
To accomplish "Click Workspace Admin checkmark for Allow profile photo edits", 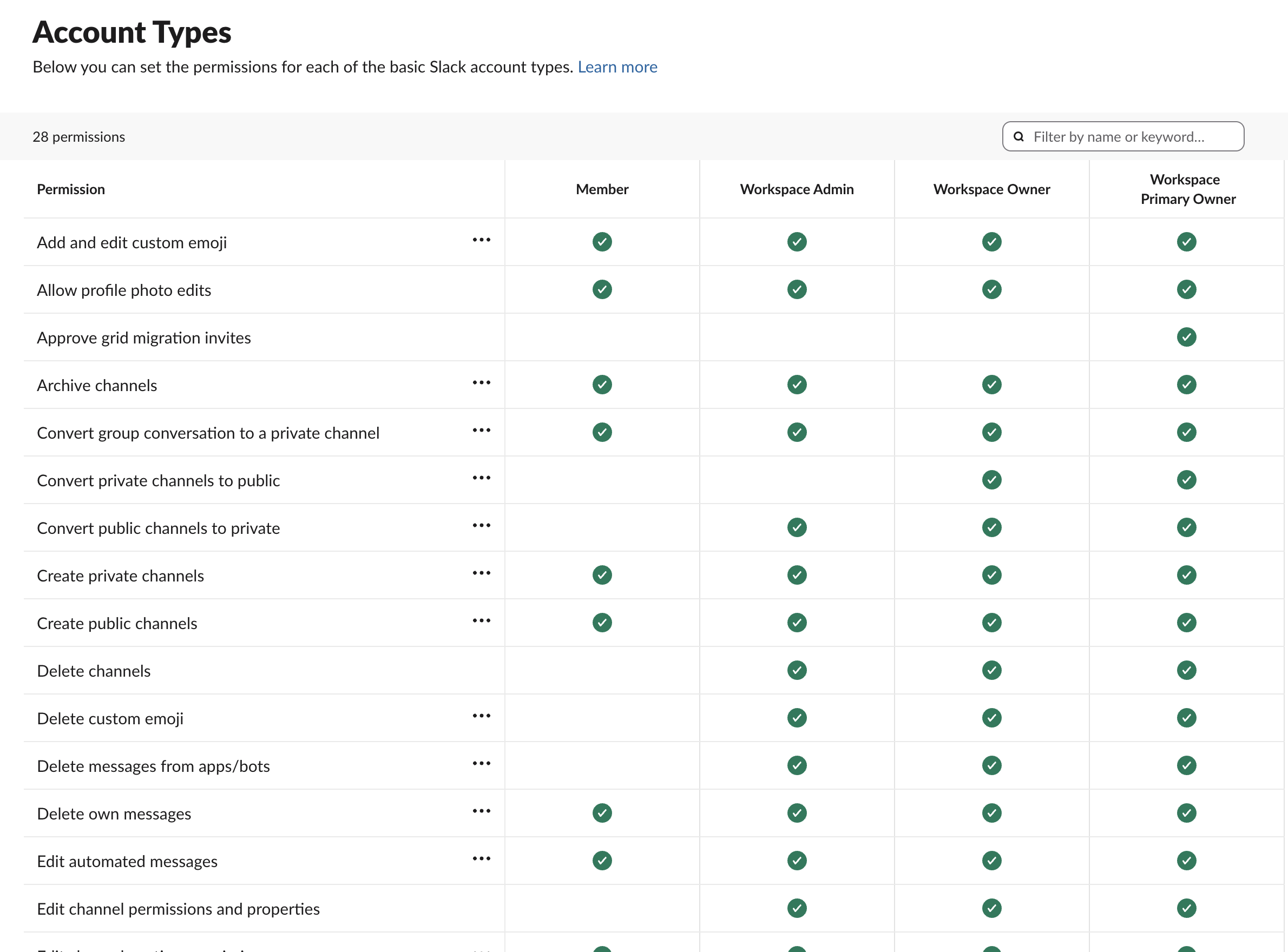I will coord(797,289).
